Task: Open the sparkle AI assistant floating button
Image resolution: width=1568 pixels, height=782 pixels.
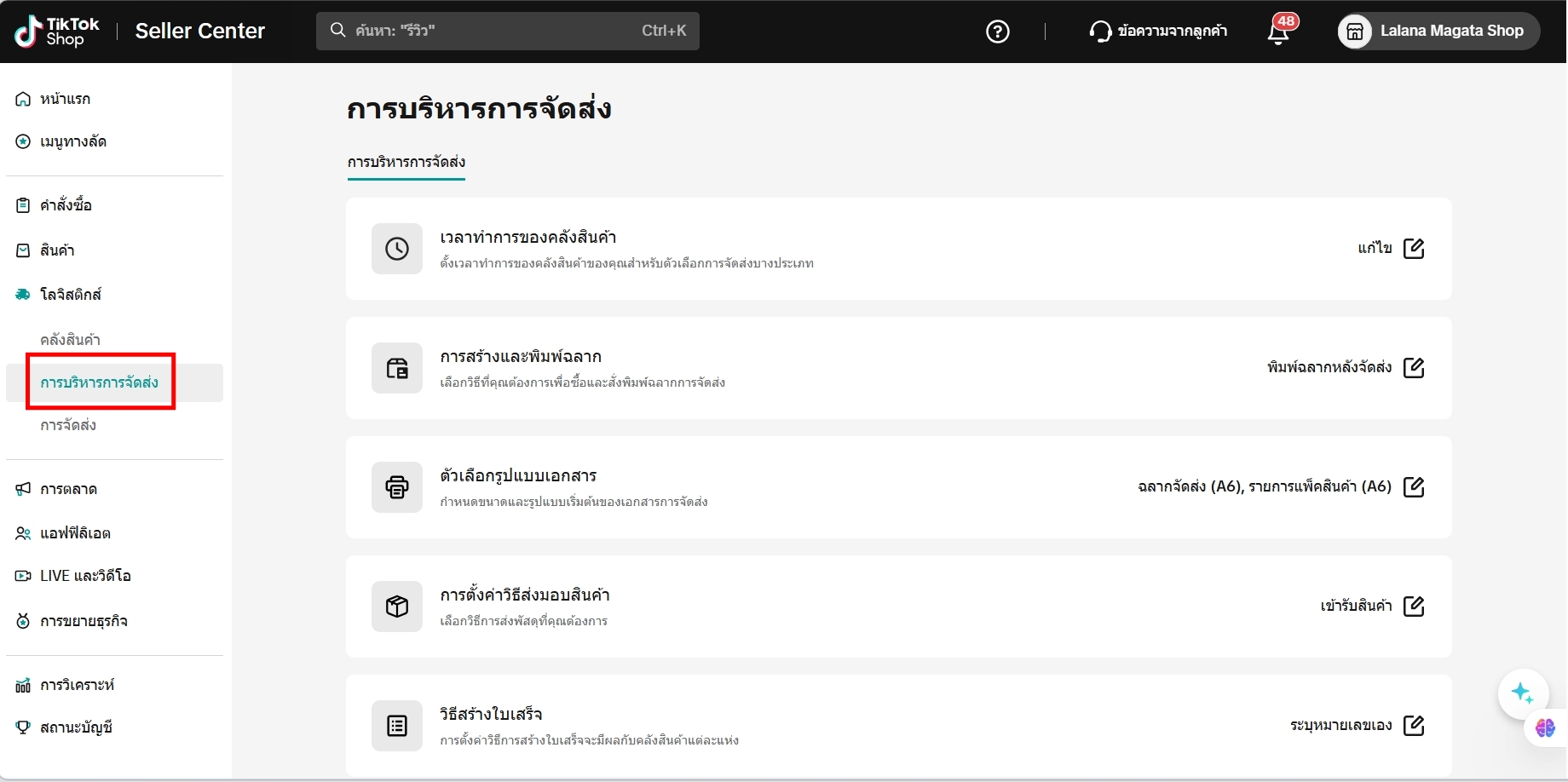Action: [x=1523, y=693]
